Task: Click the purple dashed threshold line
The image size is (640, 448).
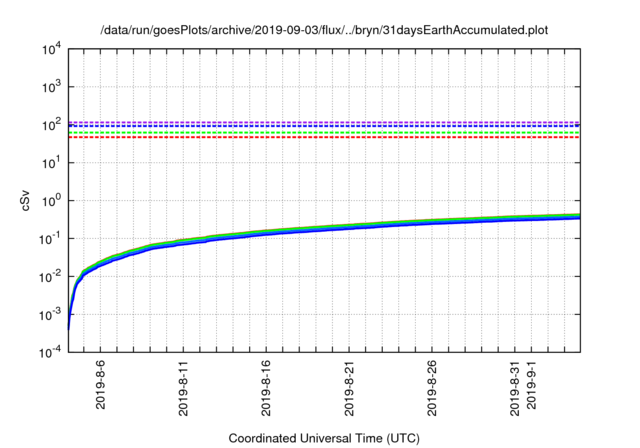Action: tap(324, 122)
